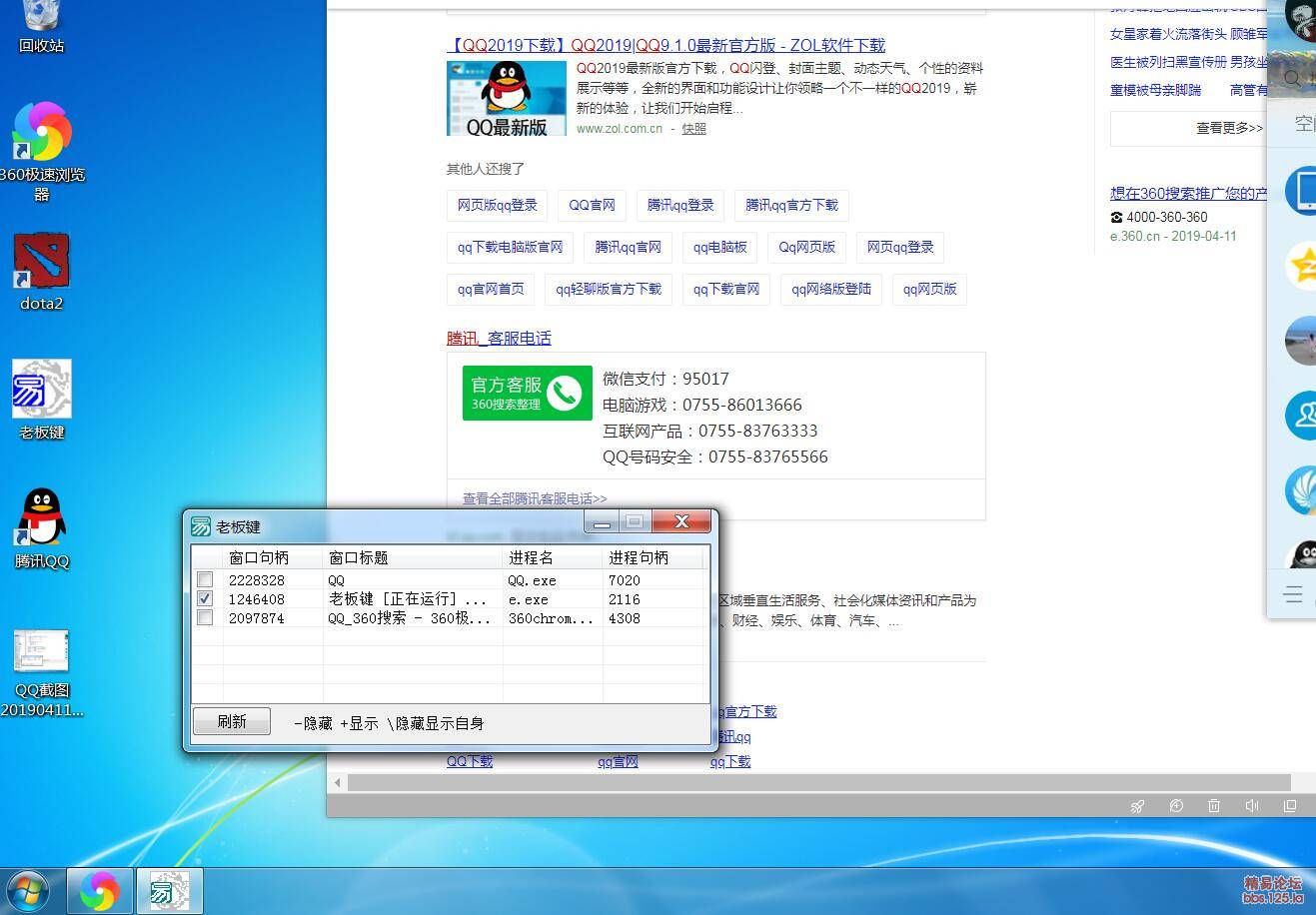Select qq网络版登陆 related search
The image size is (1316, 915).
831,289
